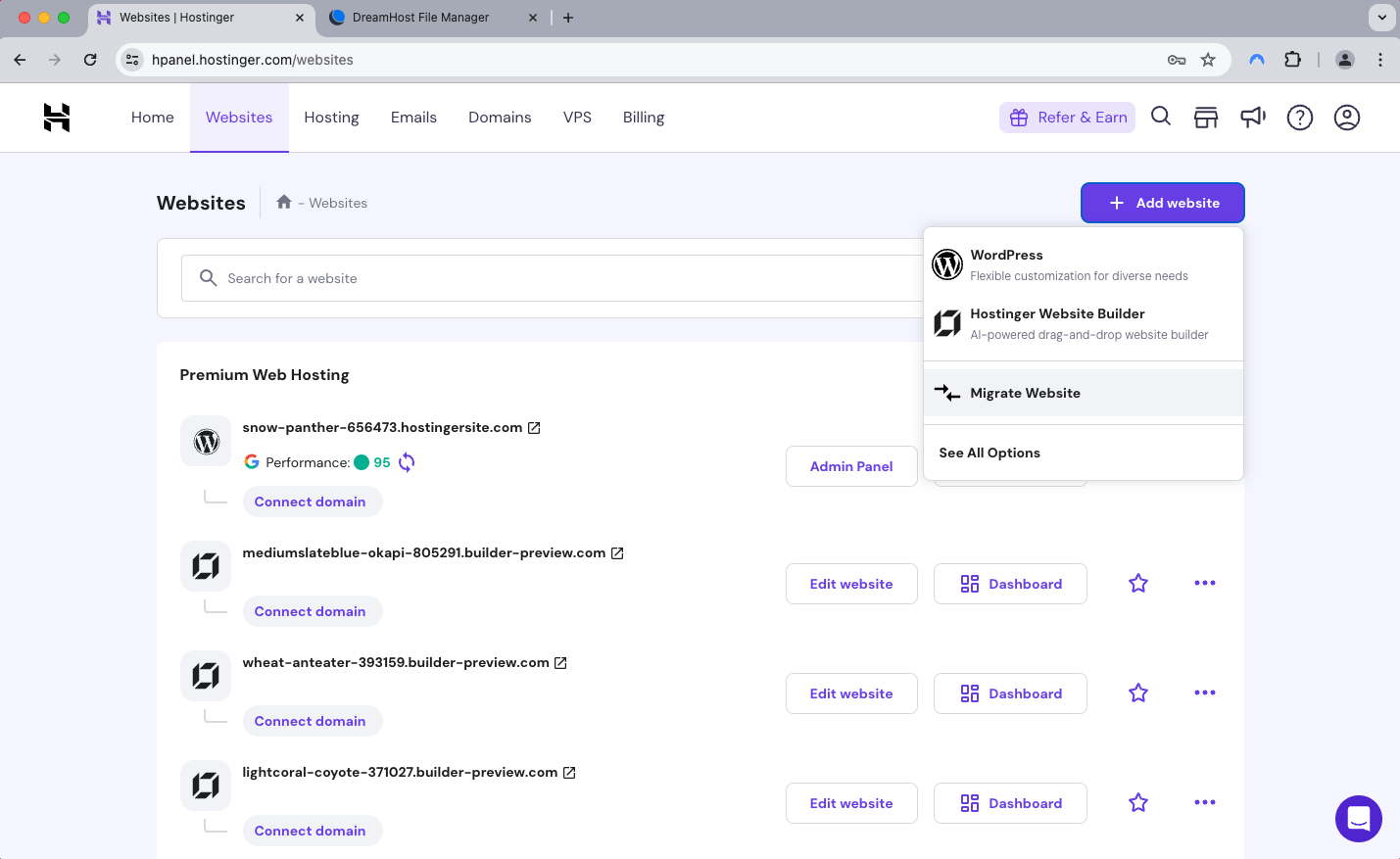The width and height of the screenshot is (1400, 859).
Task: Select WordPress from Add website menu
Action: coord(1084,264)
